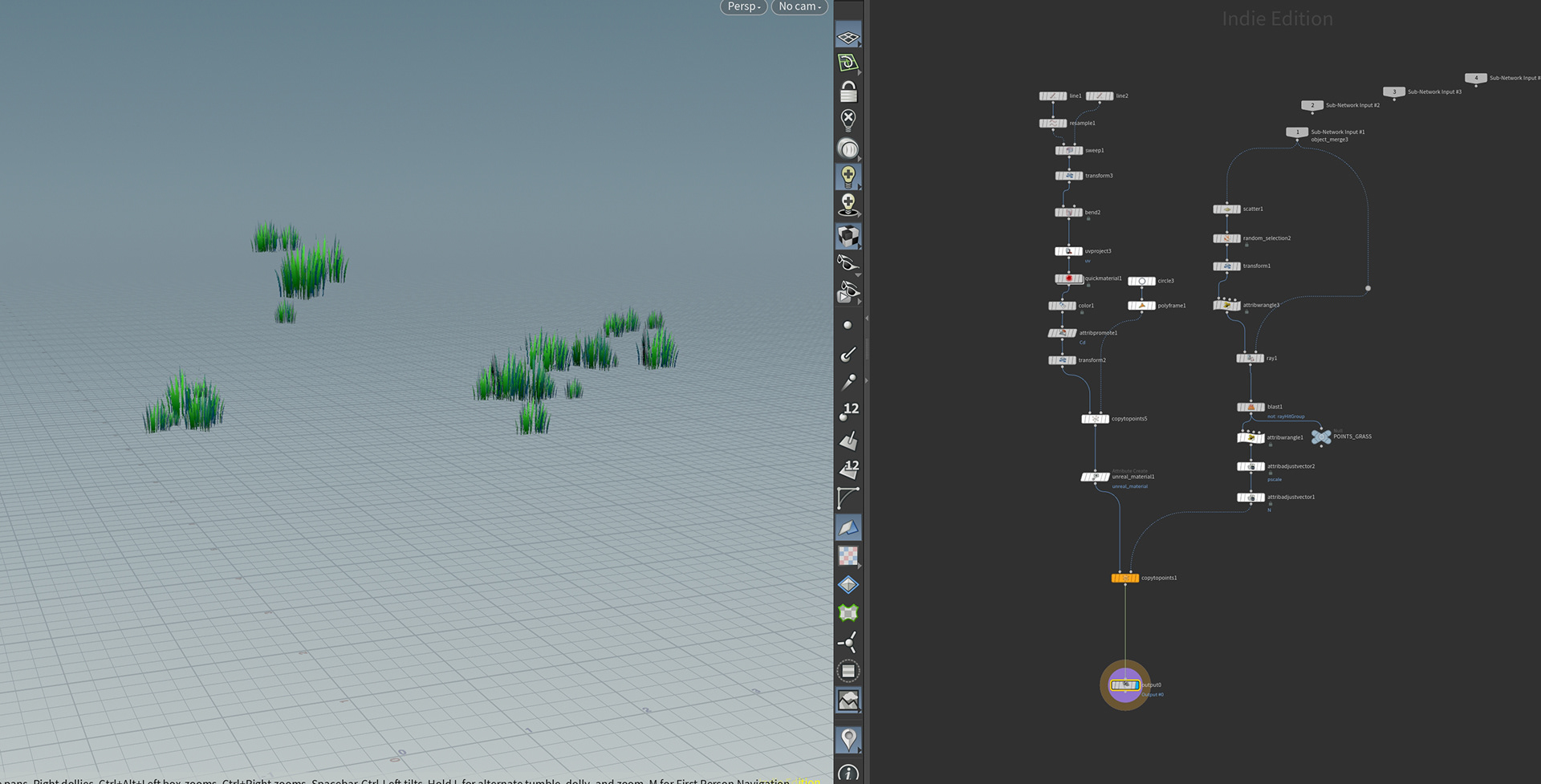Click the red checkerboard UV display icon
This screenshot has height=784, width=1541.
pyautogui.click(x=848, y=555)
